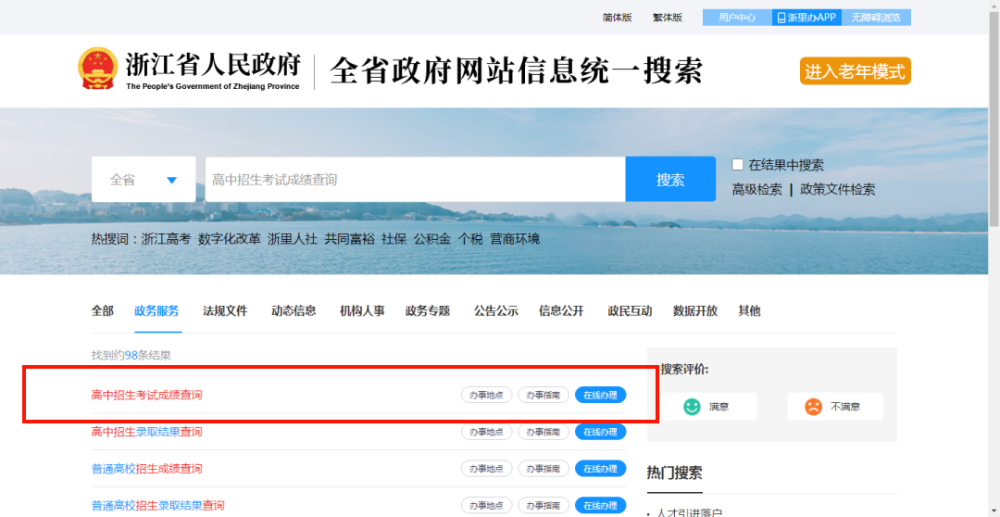Click the 找到约98条结果 count text

click(x=131, y=355)
